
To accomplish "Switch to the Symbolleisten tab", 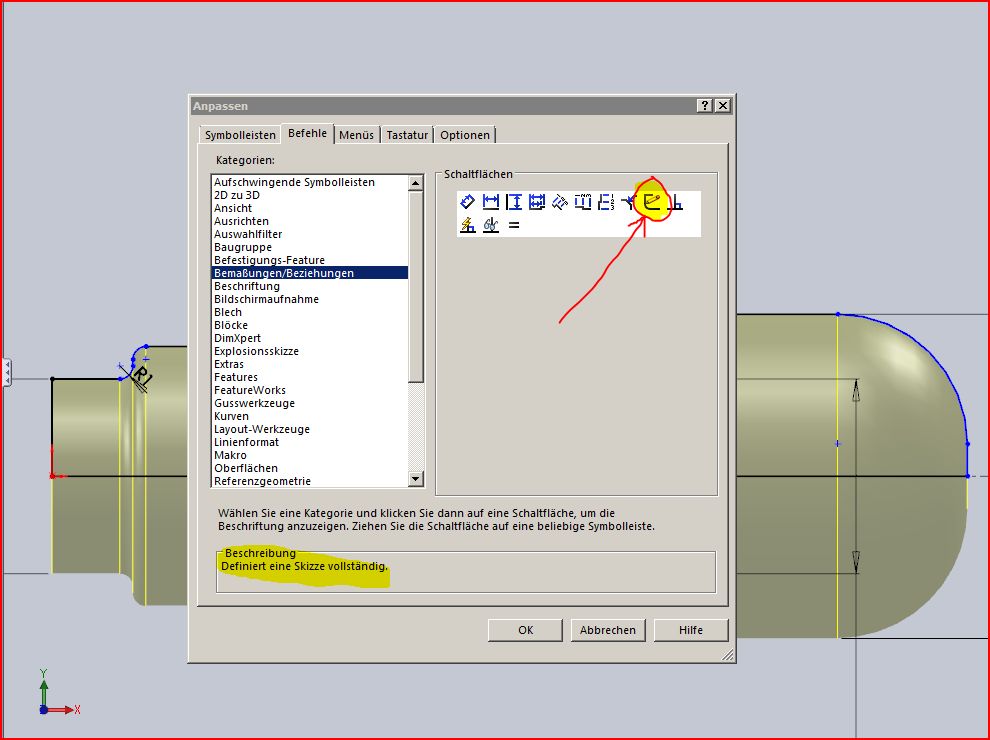I will [240, 135].
